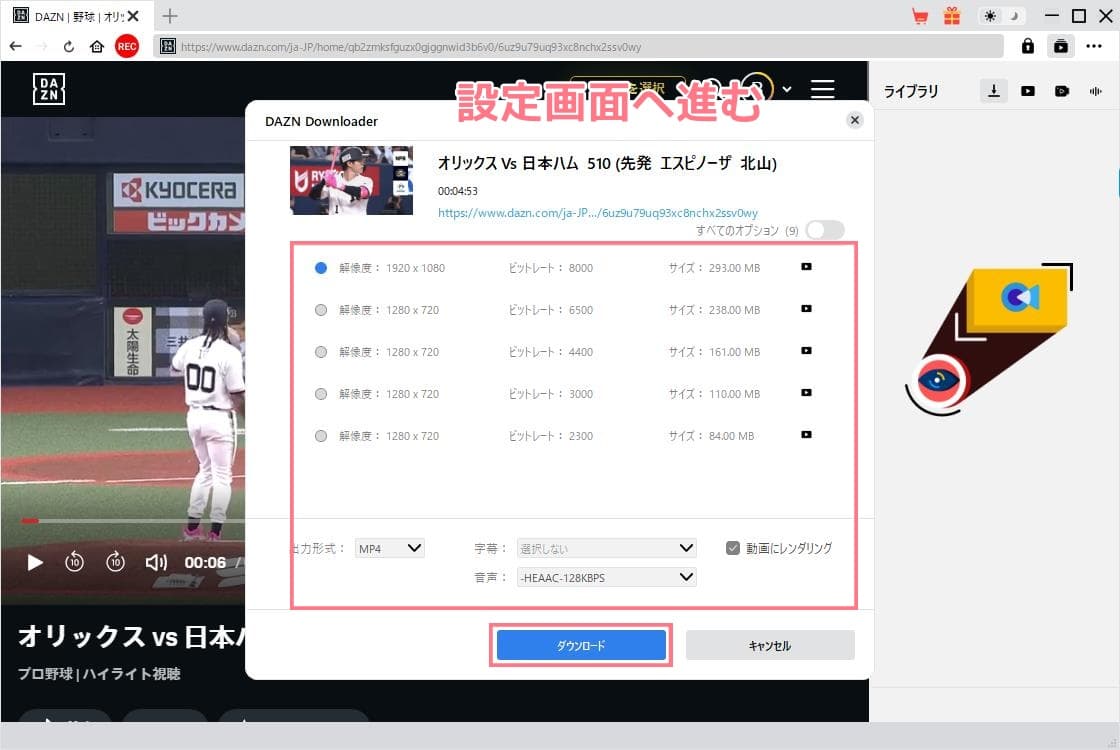Viewport: 1120px width, 750px height.
Task: Open the recorded video icon in Library panel
Action: (x=1062, y=91)
